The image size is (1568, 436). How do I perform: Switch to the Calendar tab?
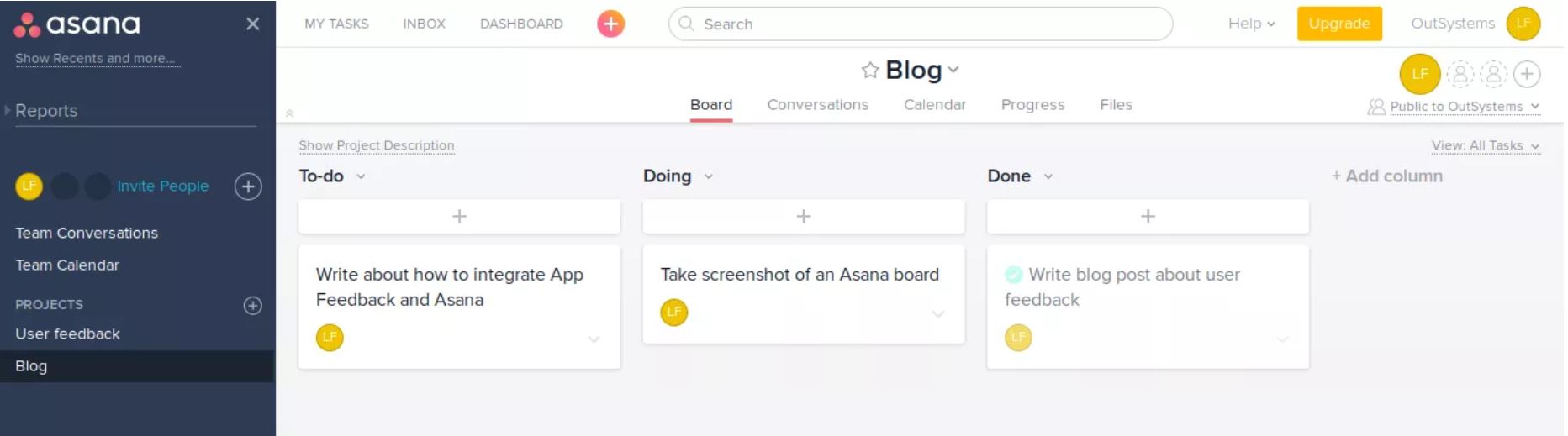click(x=935, y=105)
